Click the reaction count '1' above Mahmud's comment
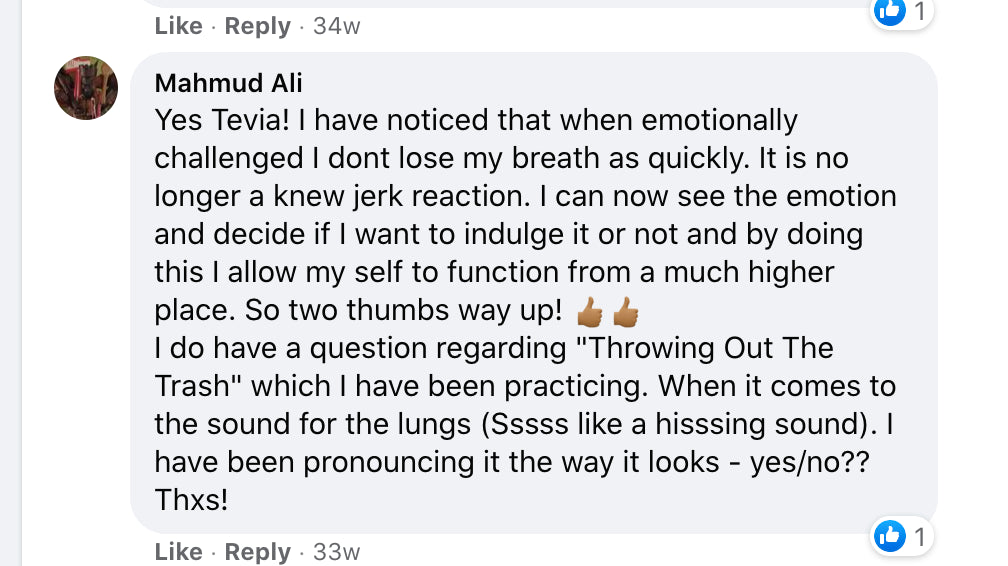 coord(919,10)
